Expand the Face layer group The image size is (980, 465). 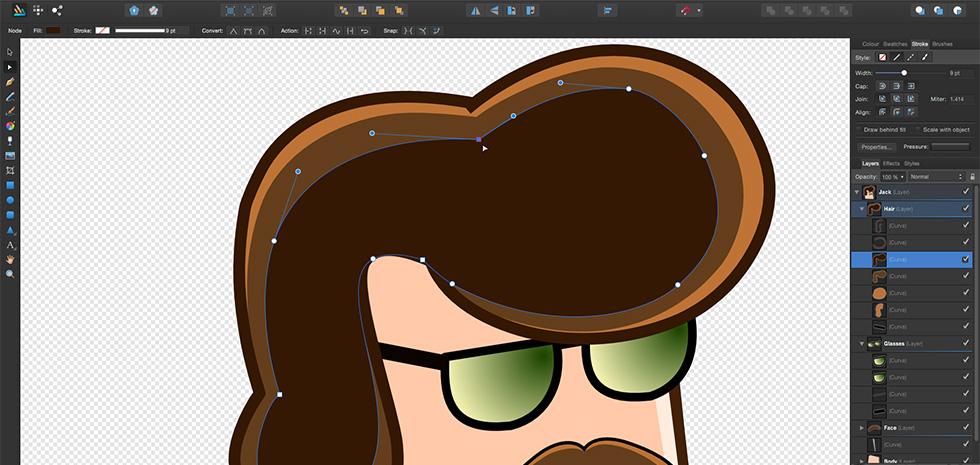pos(862,427)
